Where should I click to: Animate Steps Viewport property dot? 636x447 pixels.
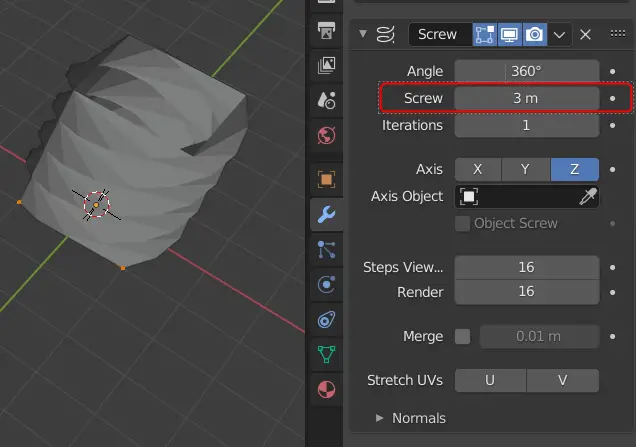612,267
